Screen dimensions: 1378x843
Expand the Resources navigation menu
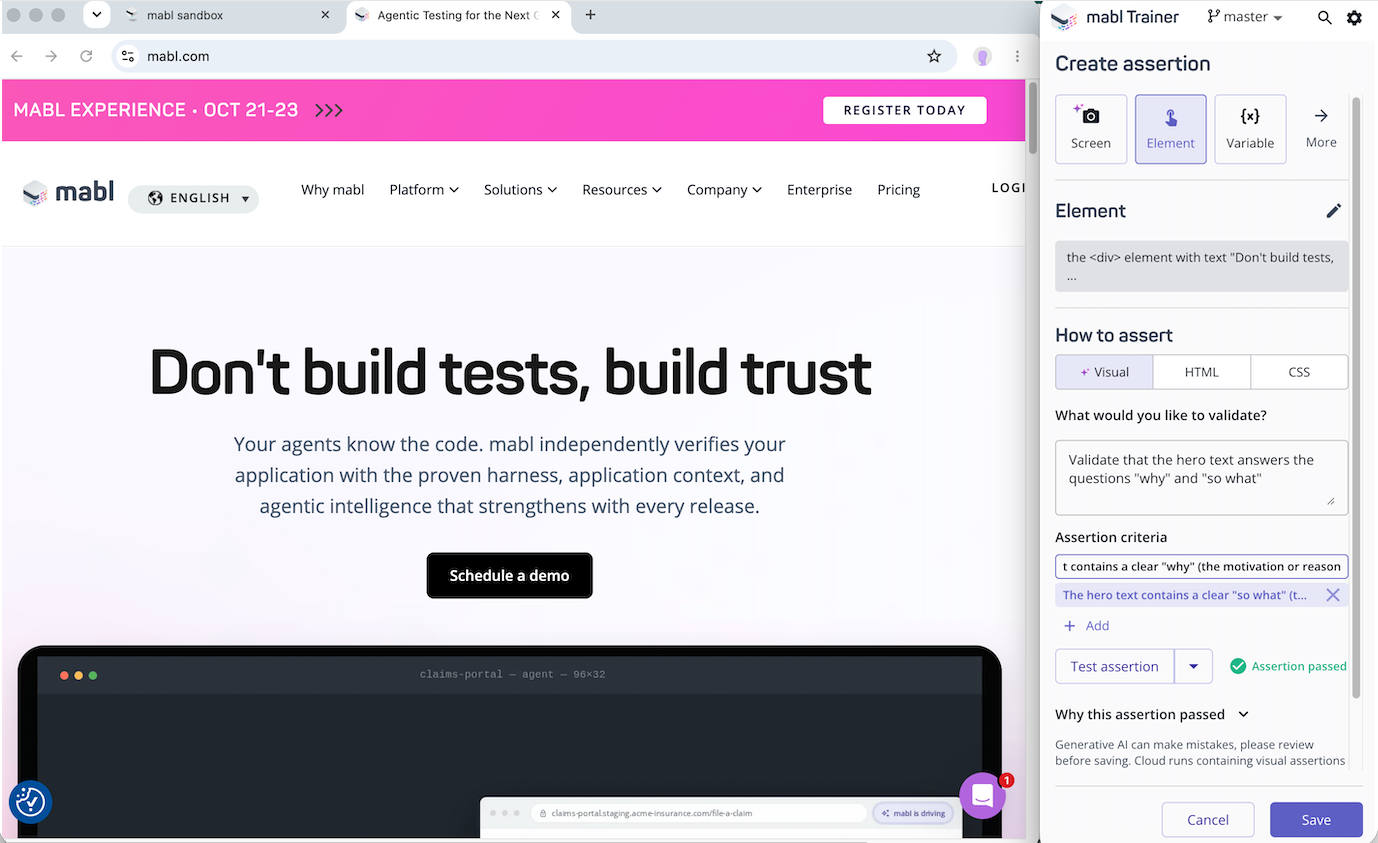pyautogui.click(x=622, y=190)
